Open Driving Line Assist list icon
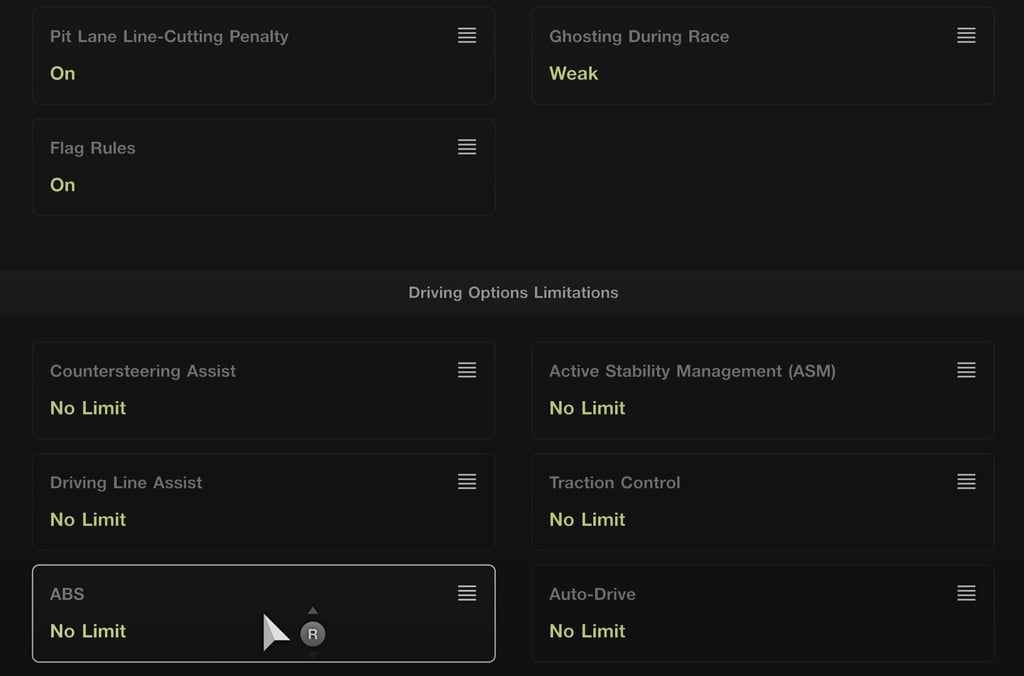The height and width of the screenshot is (676, 1024). click(467, 482)
